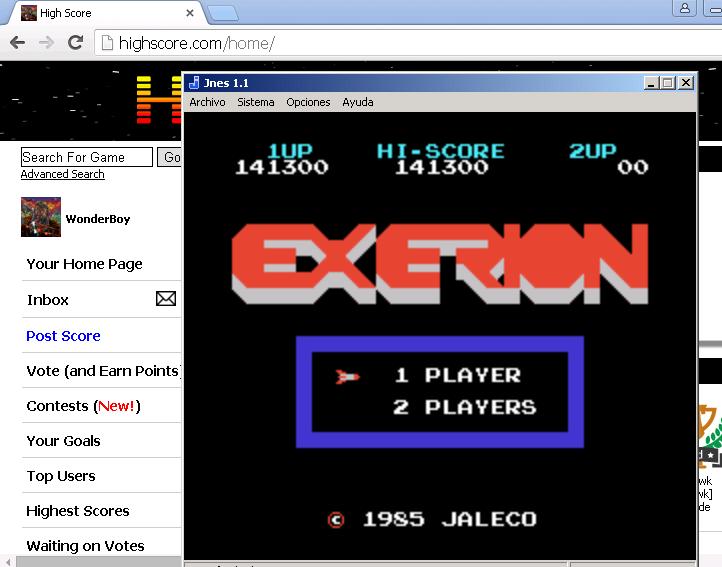
Task: Open the Highest Scores link
Action: [x=78, y=511]
